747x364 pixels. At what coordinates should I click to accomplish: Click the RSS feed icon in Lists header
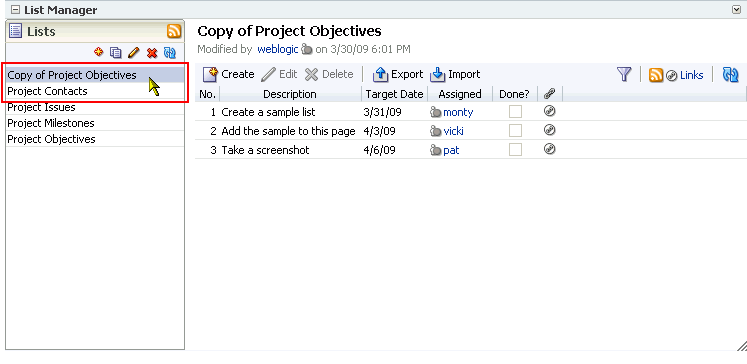click(x=174, y=31)
